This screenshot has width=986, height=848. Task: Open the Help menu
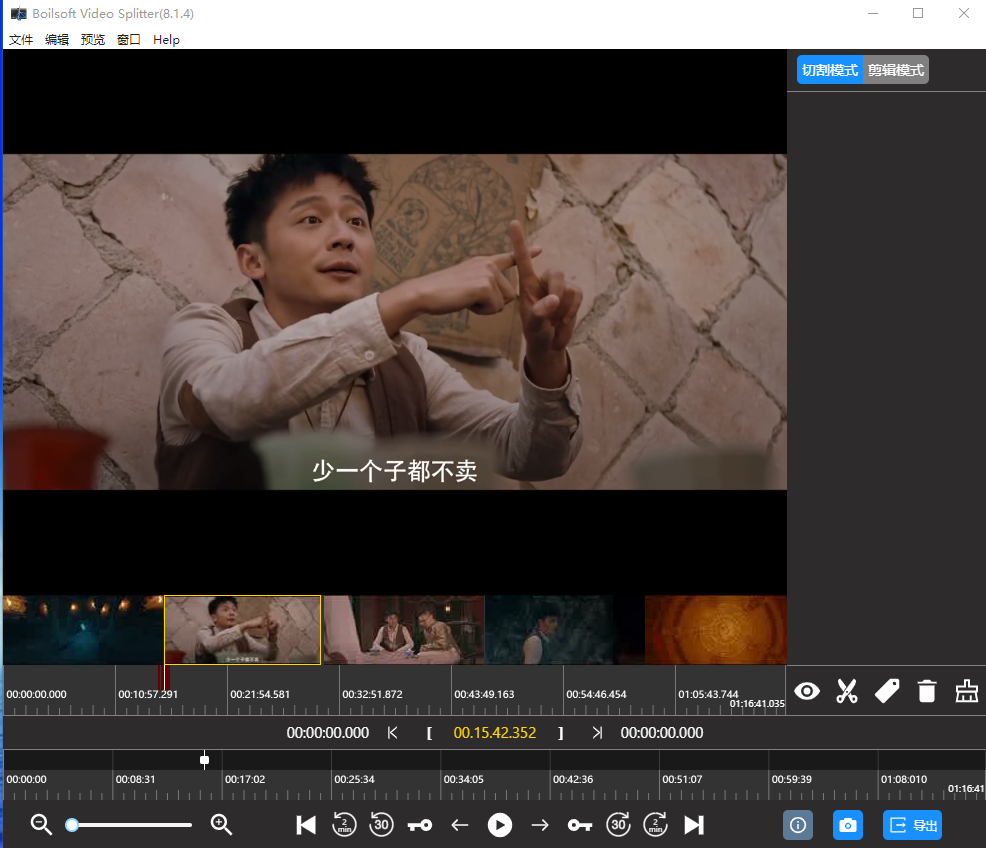point(166,40)
